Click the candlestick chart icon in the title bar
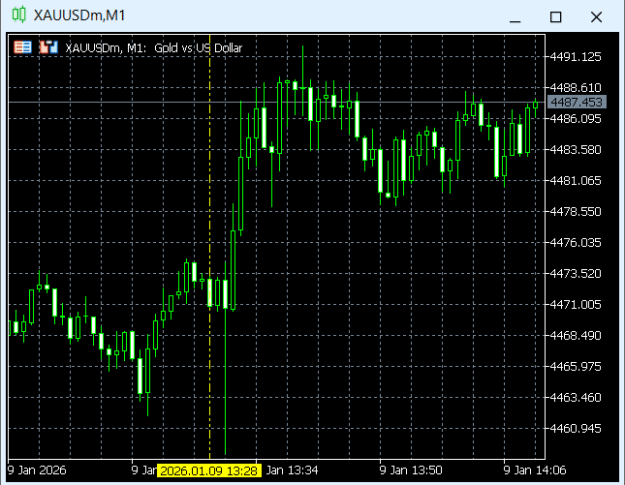Screen dimensions: 625x485 pos(18,15)
